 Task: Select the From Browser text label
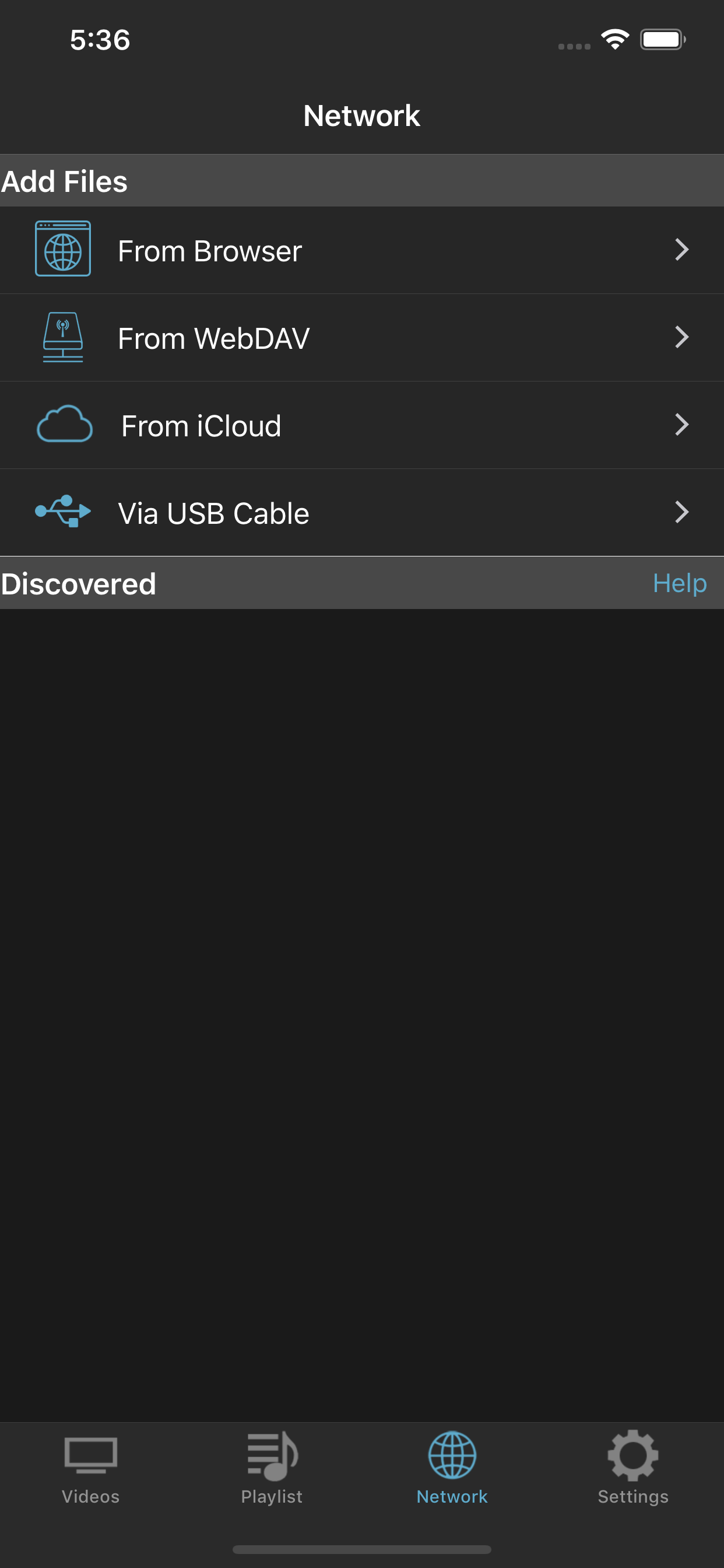pyautogui.click(x=210, y=251)
